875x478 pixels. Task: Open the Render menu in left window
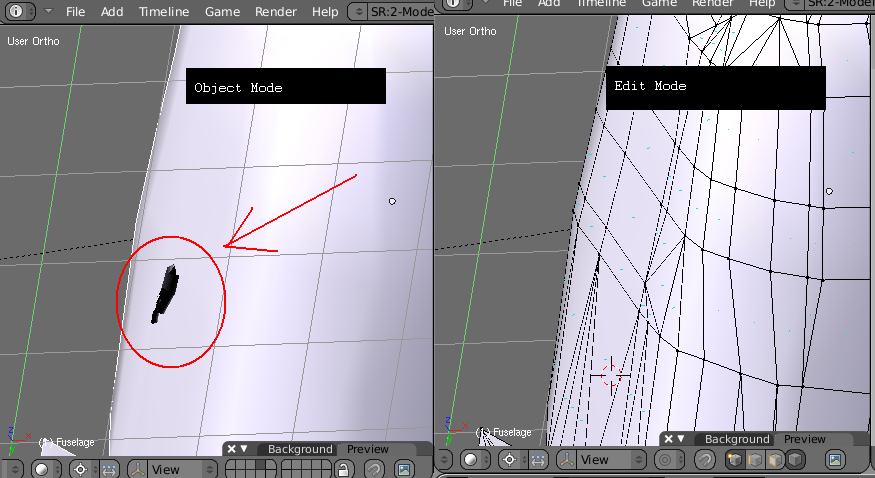pyautogui.click(x=276, y=12)
